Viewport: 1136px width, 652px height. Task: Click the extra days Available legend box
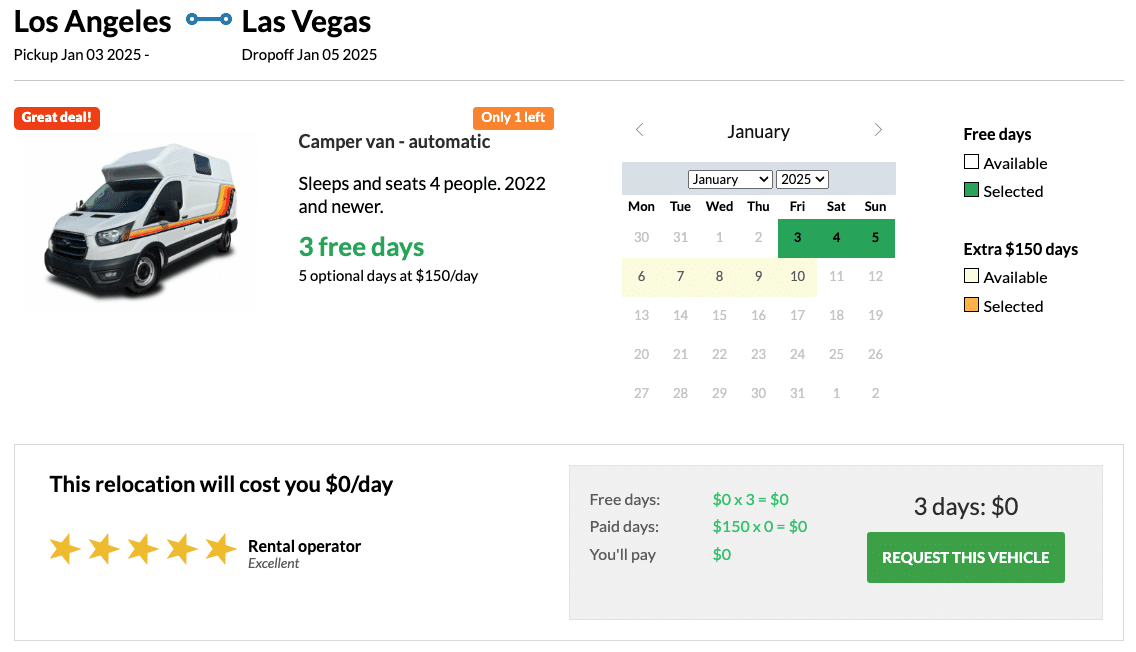coord(971,276)
